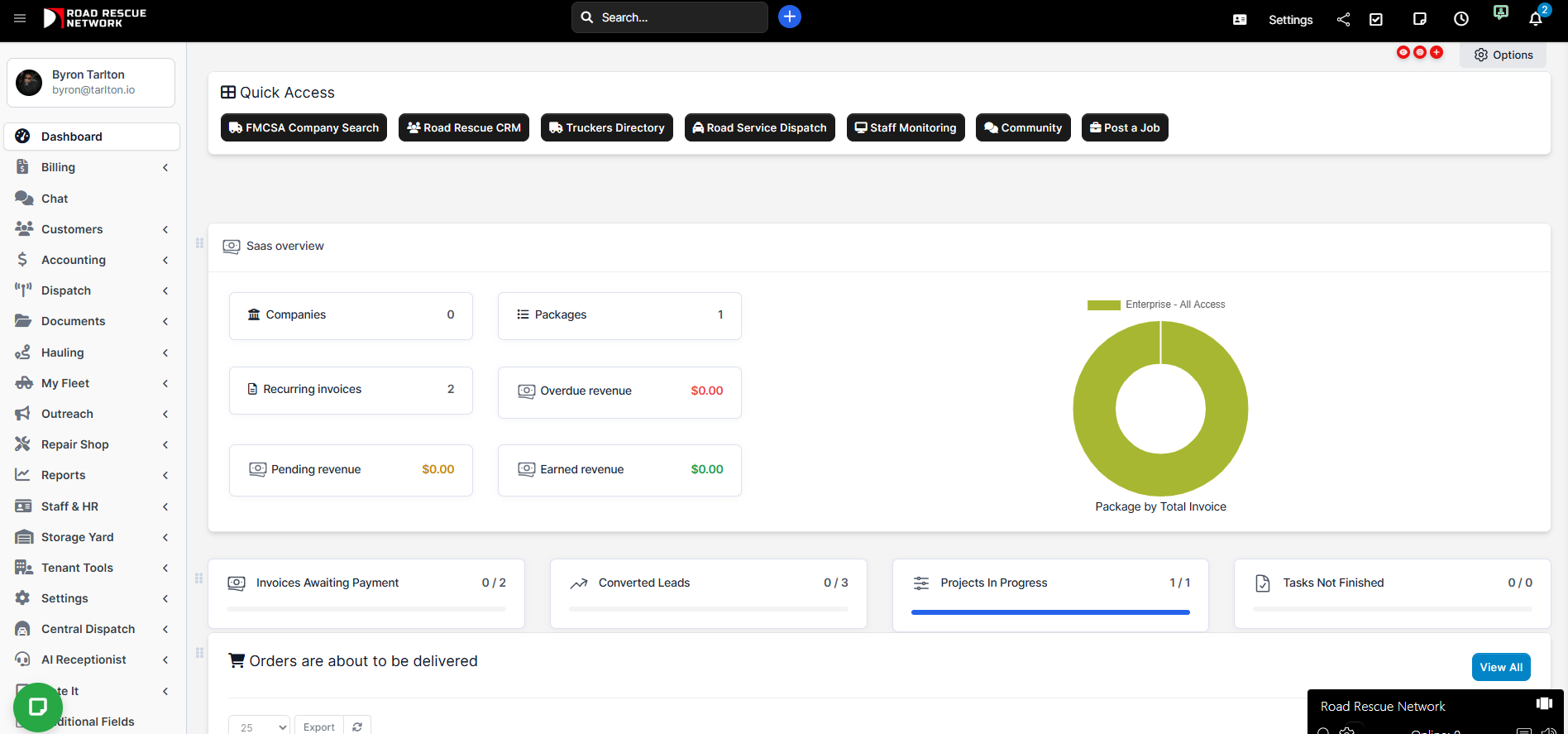Click the Projects In Progress sliders icon

[x=921, y=583]
